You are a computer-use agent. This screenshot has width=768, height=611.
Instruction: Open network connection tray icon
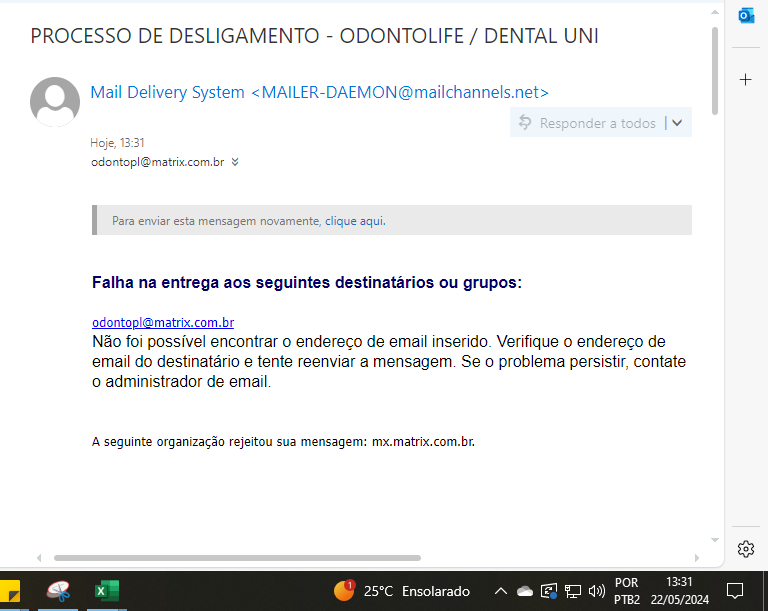[x=573, y=591]
